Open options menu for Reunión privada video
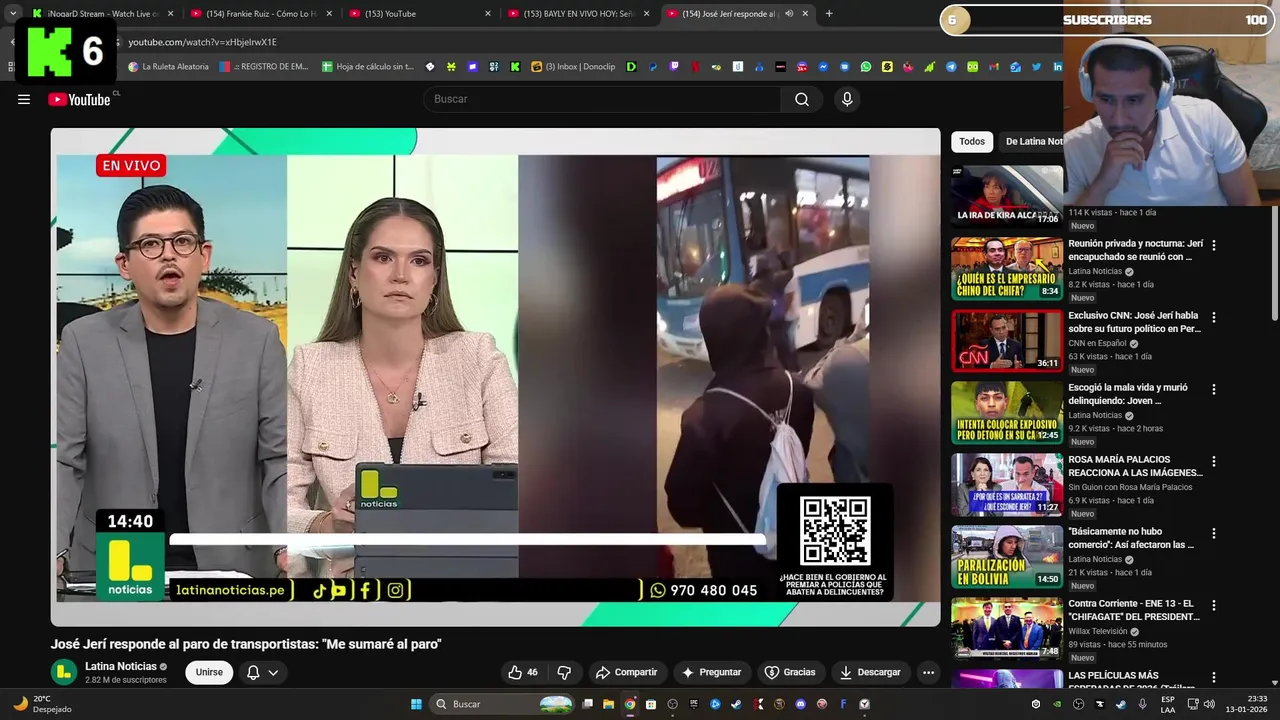The image size is (1280, 720). [x=1214, y=245]
